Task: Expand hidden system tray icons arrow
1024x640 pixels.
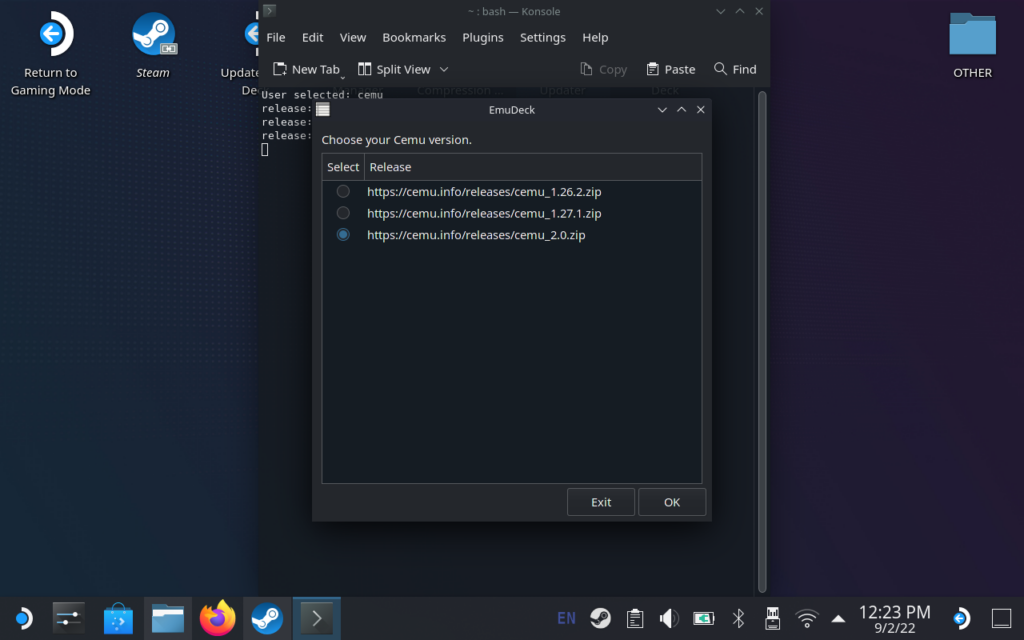Action: coord(838,618)
